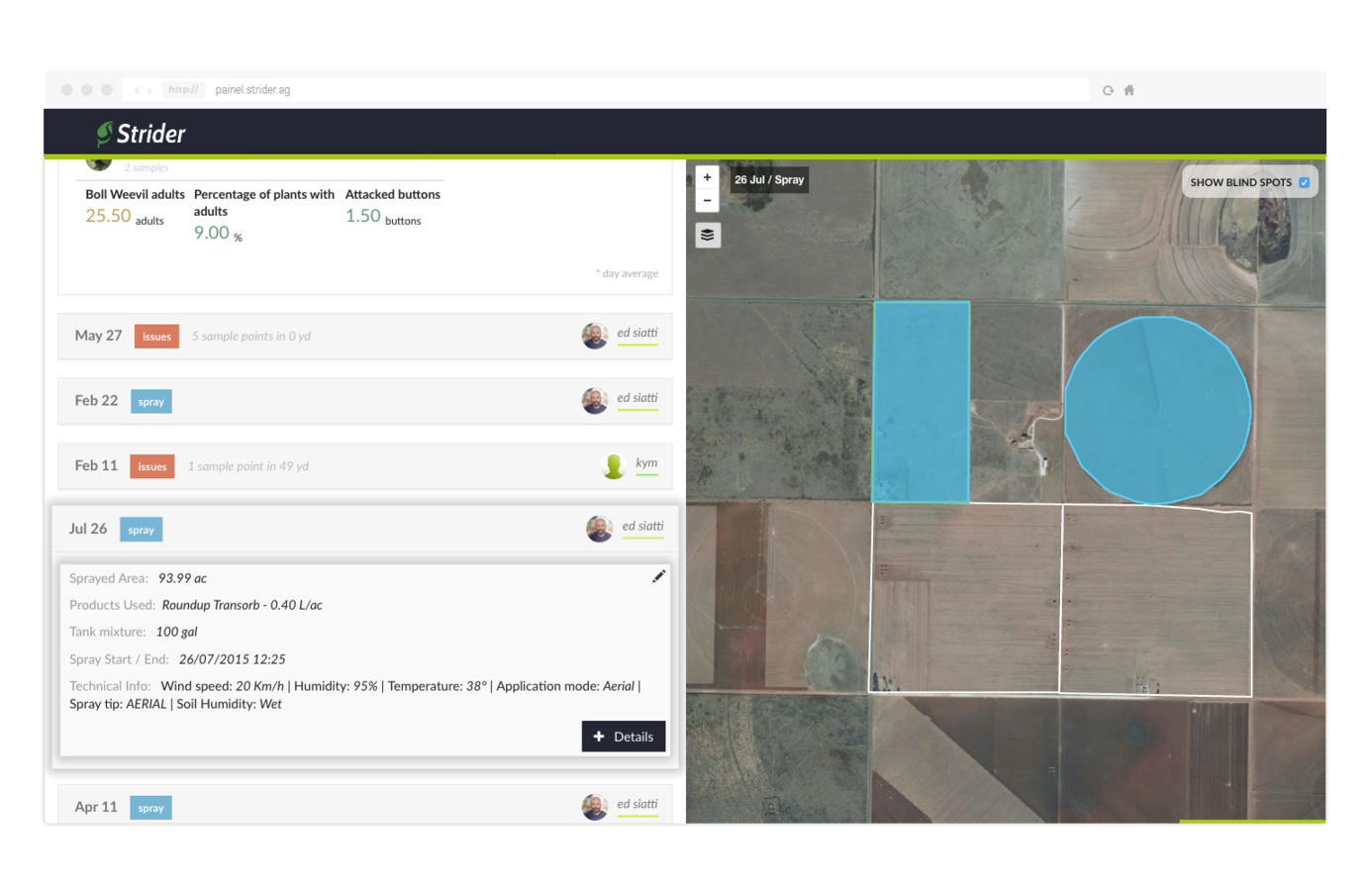Zoom out on the map
The width and height of the screenshot is (1372, 891).
tap(707, 201)
